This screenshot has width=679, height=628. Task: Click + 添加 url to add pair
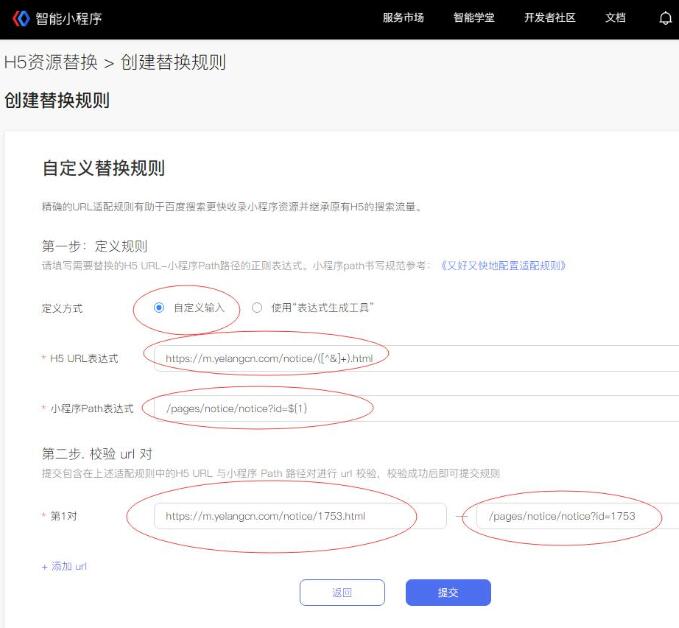(64, 566)
